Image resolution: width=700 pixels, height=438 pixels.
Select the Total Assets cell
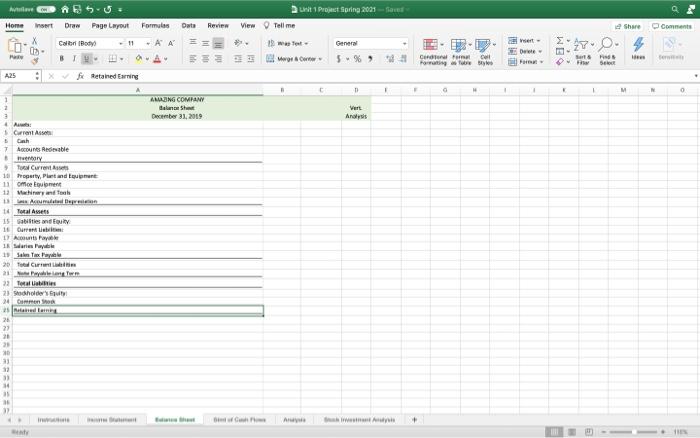point(138,211)
